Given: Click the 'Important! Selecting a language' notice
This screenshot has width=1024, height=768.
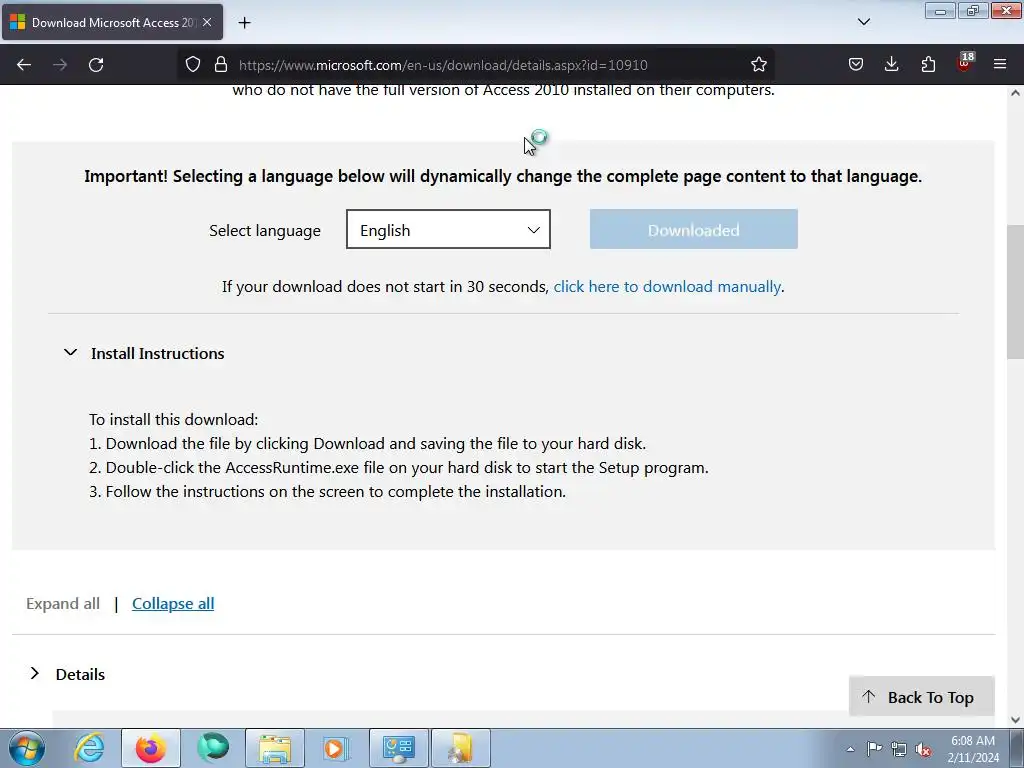Looking at the screenshot, I should coord(503,176).
